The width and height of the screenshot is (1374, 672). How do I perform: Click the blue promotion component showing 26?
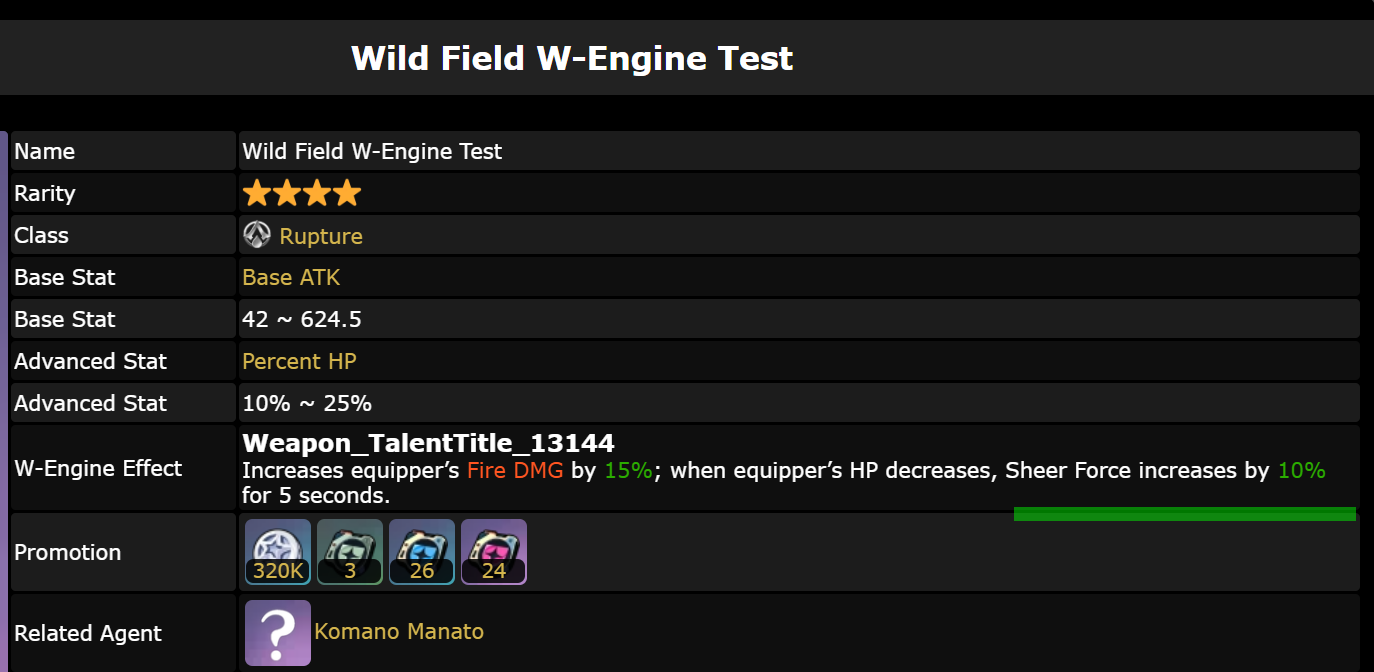[x=422, y=551]
